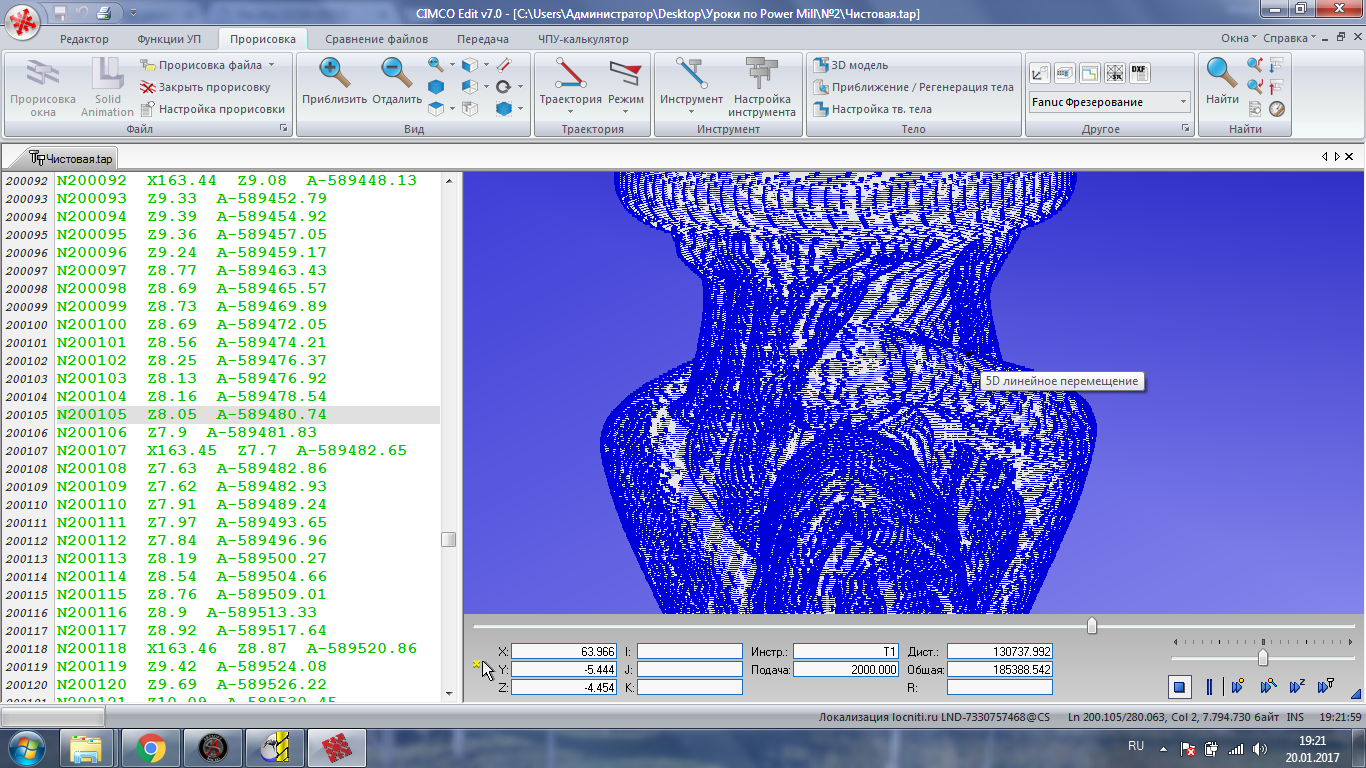This screenshot has height=768, width=1366.
Task: Click the X coordinate field
Action: (x=564, y=651)
